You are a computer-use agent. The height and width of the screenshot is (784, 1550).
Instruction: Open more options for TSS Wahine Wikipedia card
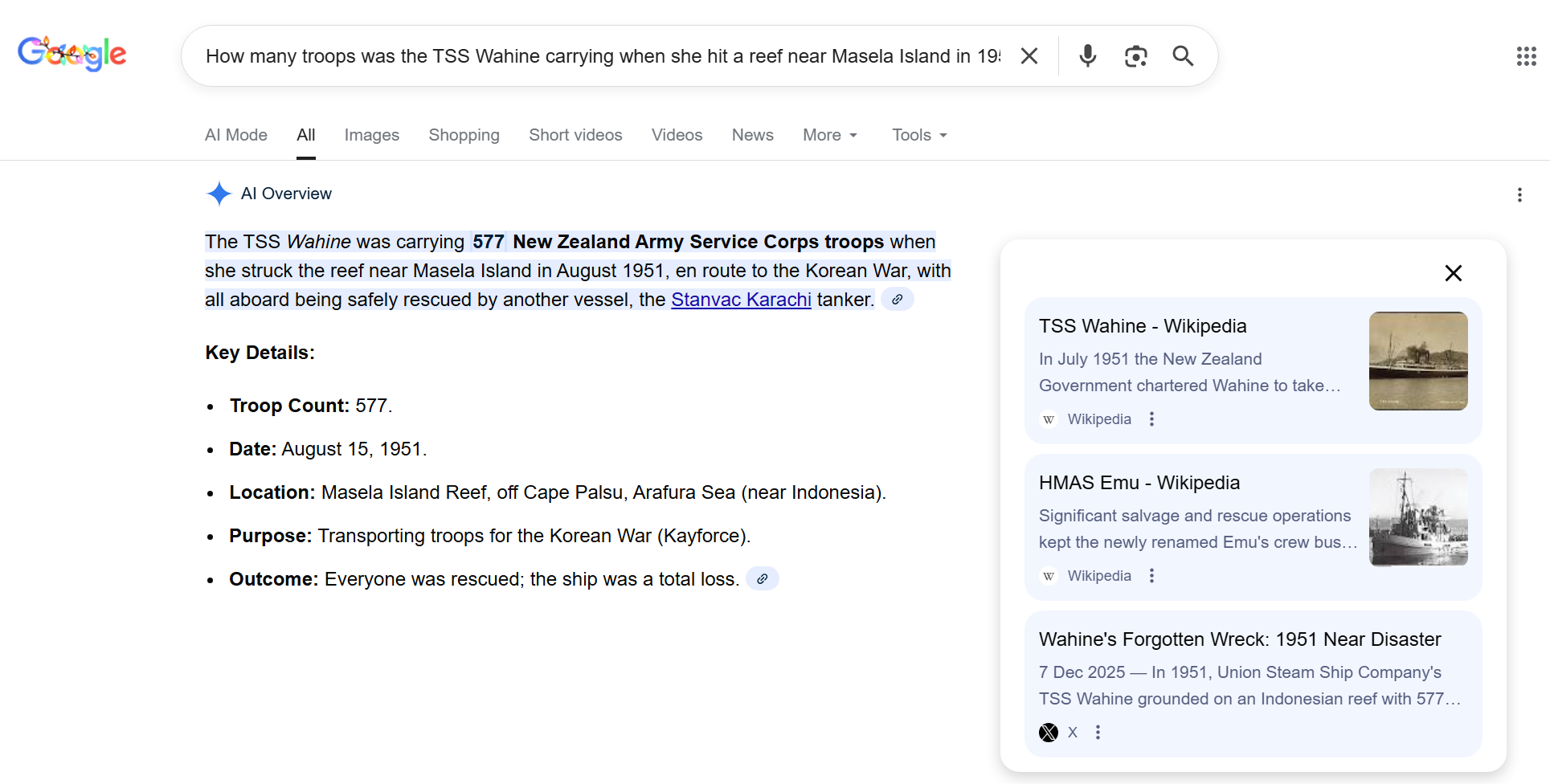(x=1151, y=419)
